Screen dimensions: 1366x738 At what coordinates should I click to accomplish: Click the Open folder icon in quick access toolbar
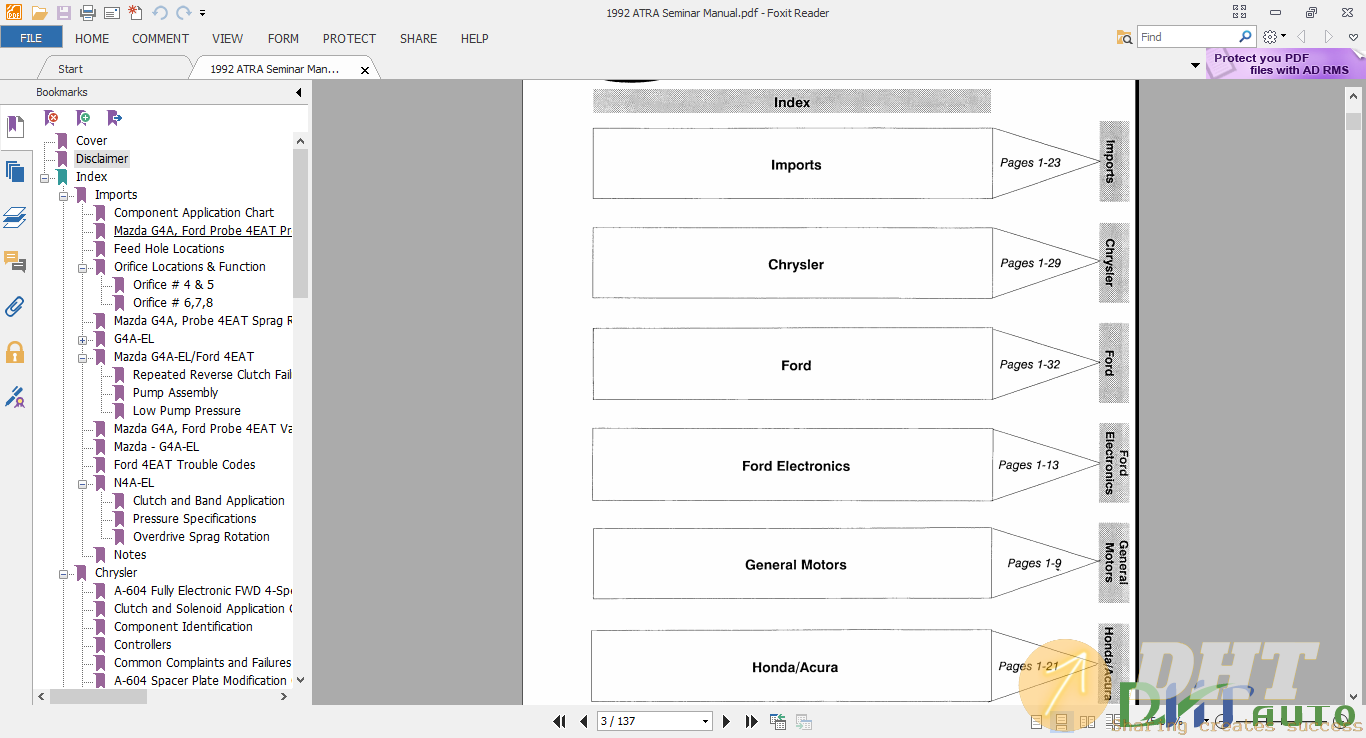40,13
